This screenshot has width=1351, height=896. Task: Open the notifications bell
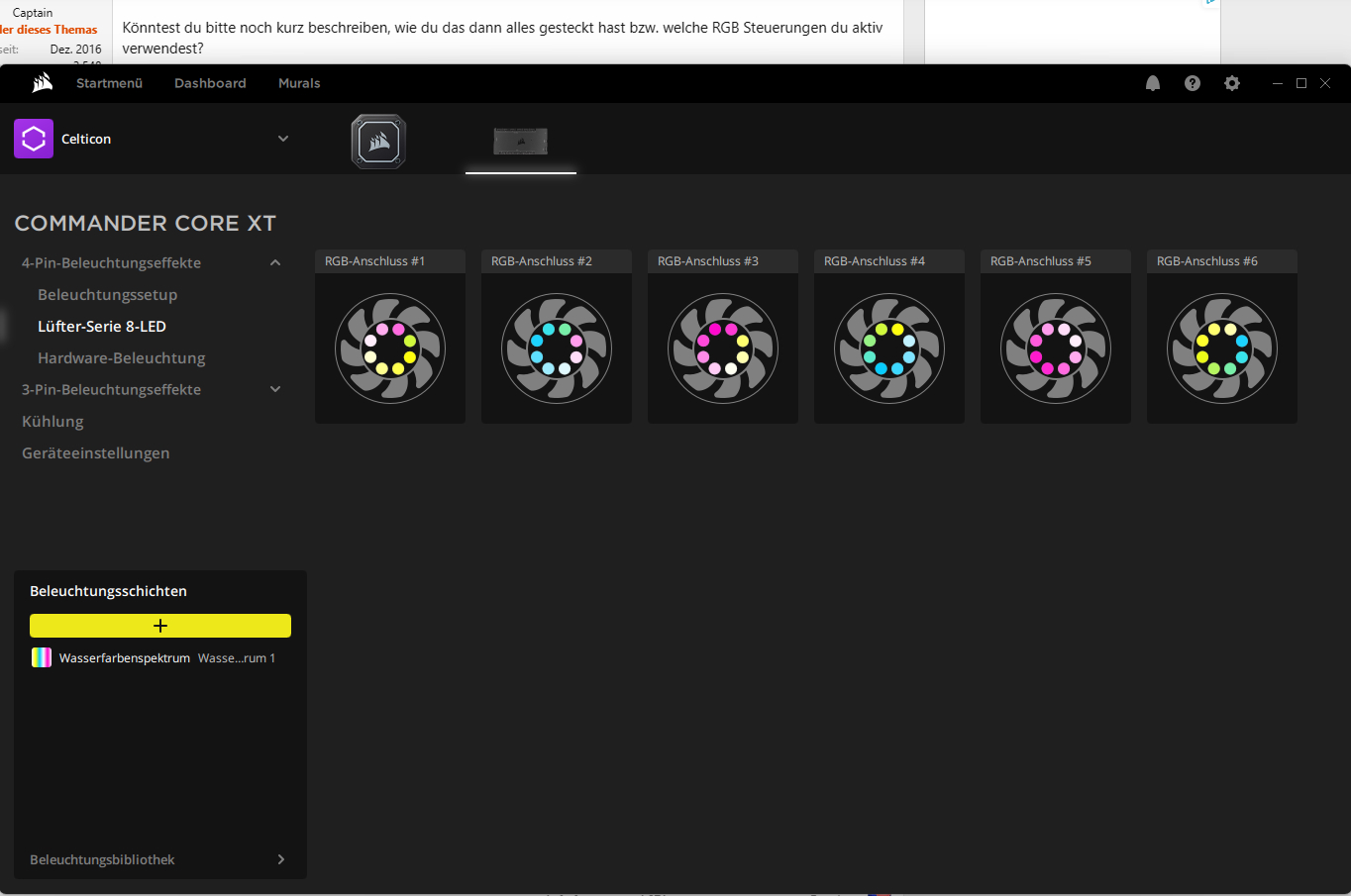coord(1153,83)
